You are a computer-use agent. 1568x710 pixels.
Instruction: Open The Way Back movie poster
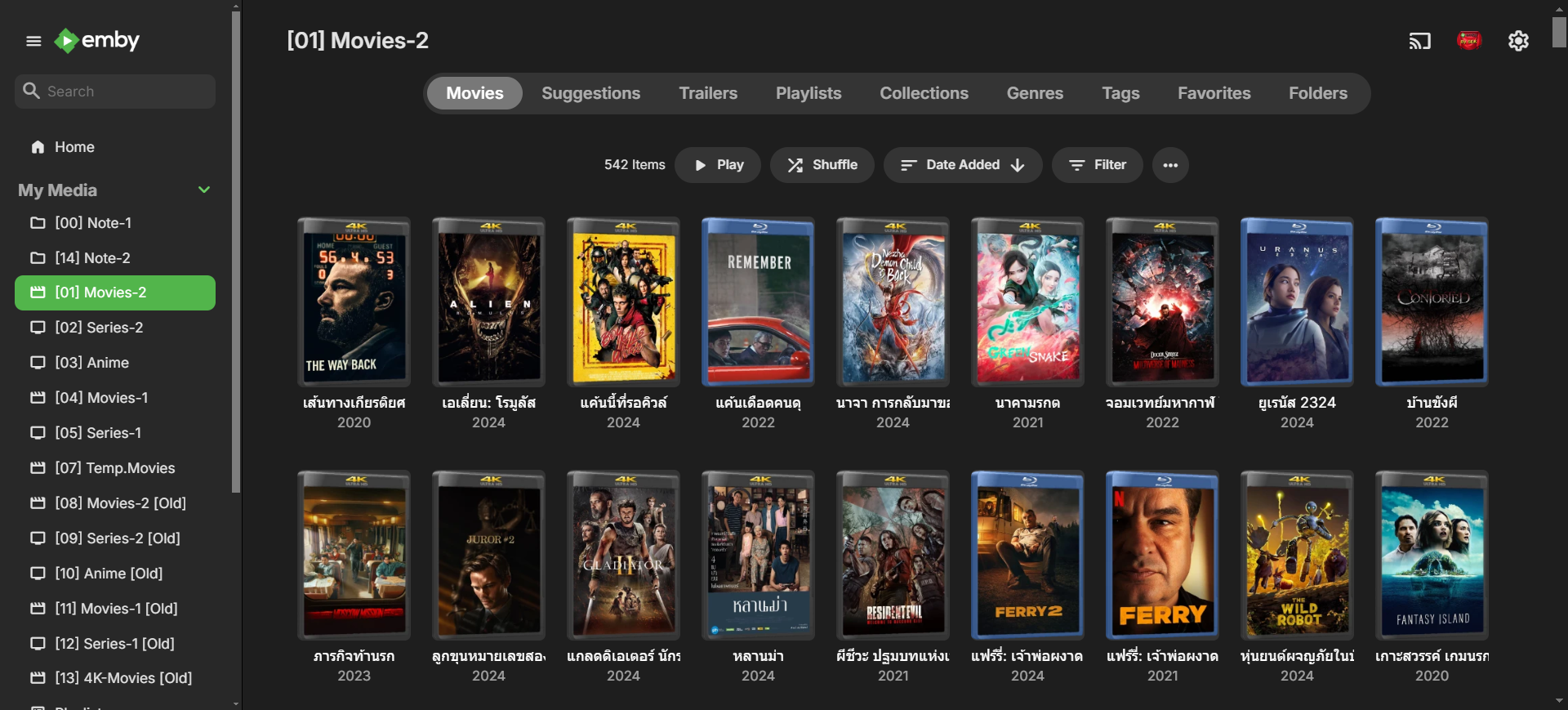pos(354,301)
